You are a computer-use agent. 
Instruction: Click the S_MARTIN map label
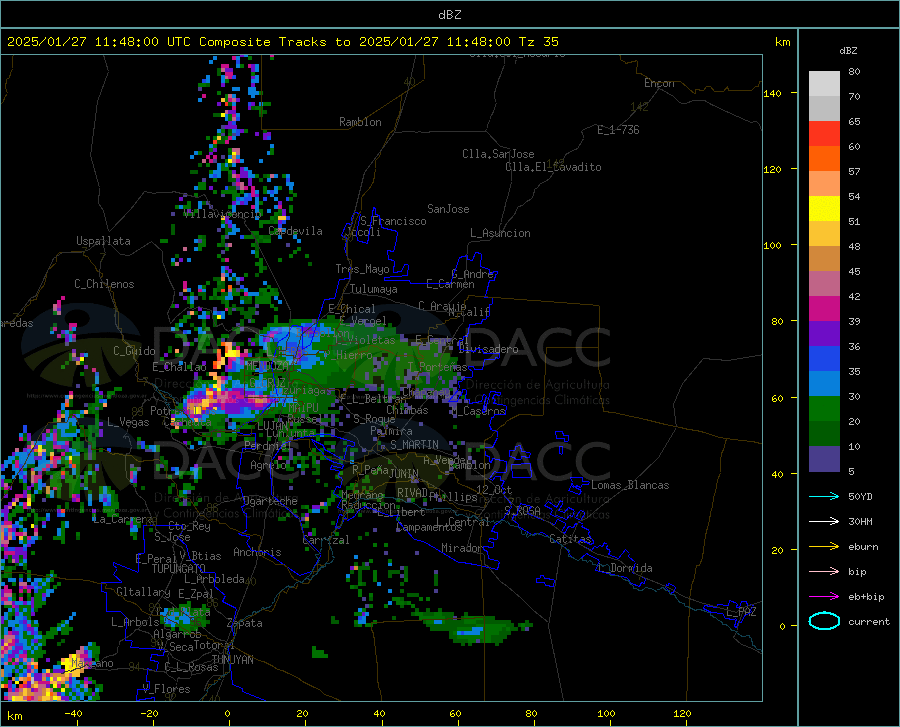pos(414,445)
